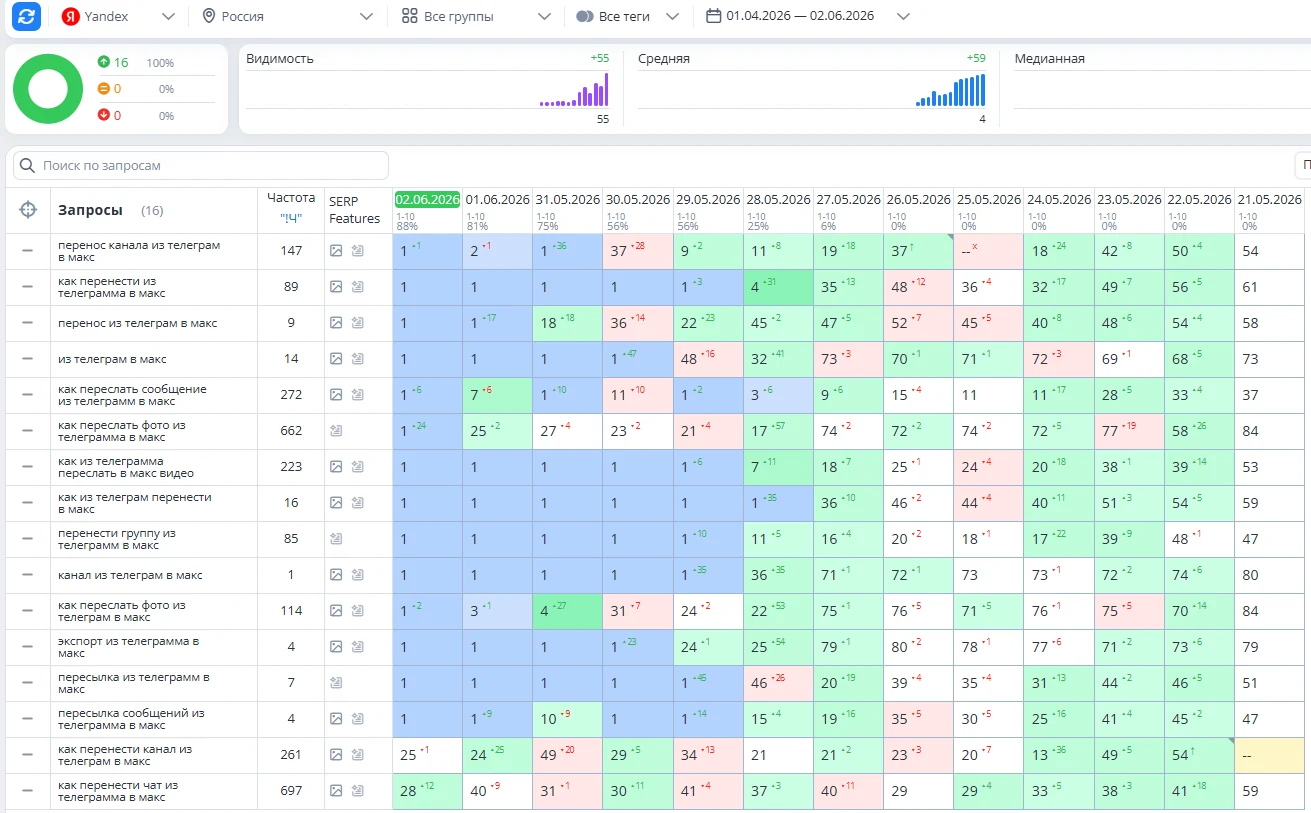Click the red down-arrow status icon
Viewport: 1311px width, 813px height.
[103, 115]
